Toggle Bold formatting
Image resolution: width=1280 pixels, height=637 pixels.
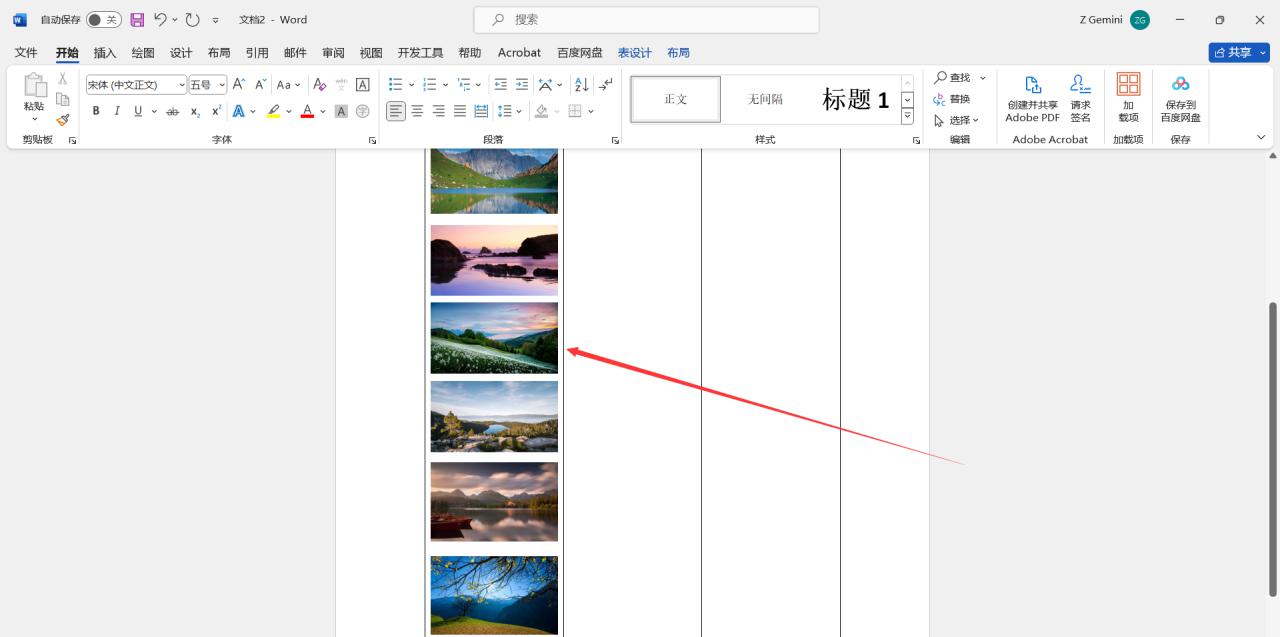tap(96, 111)
